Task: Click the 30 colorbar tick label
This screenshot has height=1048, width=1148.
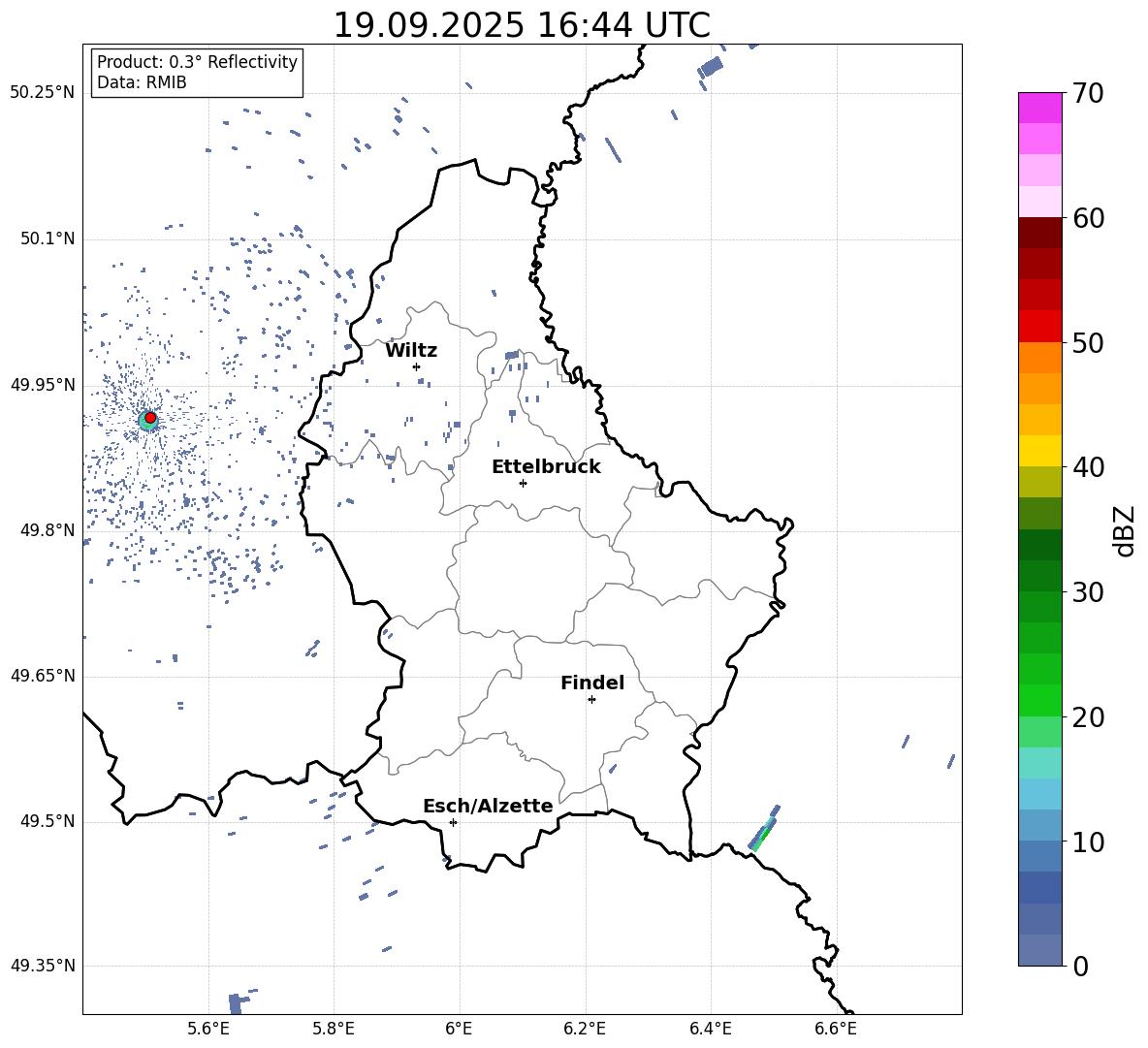Action: (x=1087, y=592)
